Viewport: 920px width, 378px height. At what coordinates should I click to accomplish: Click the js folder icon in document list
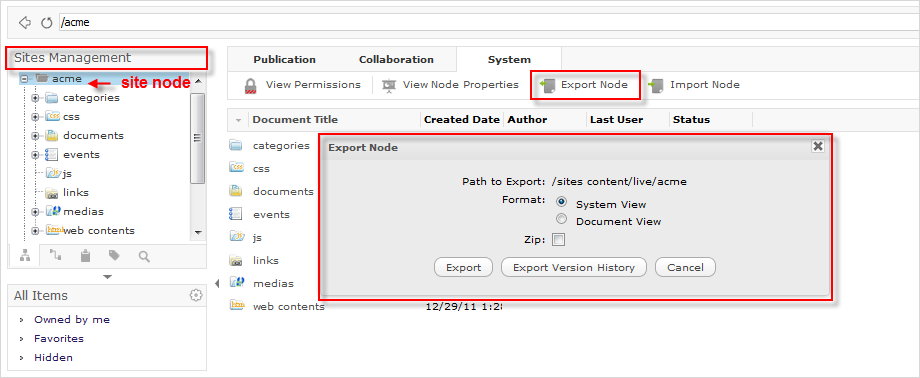click(x=236, y=237)
